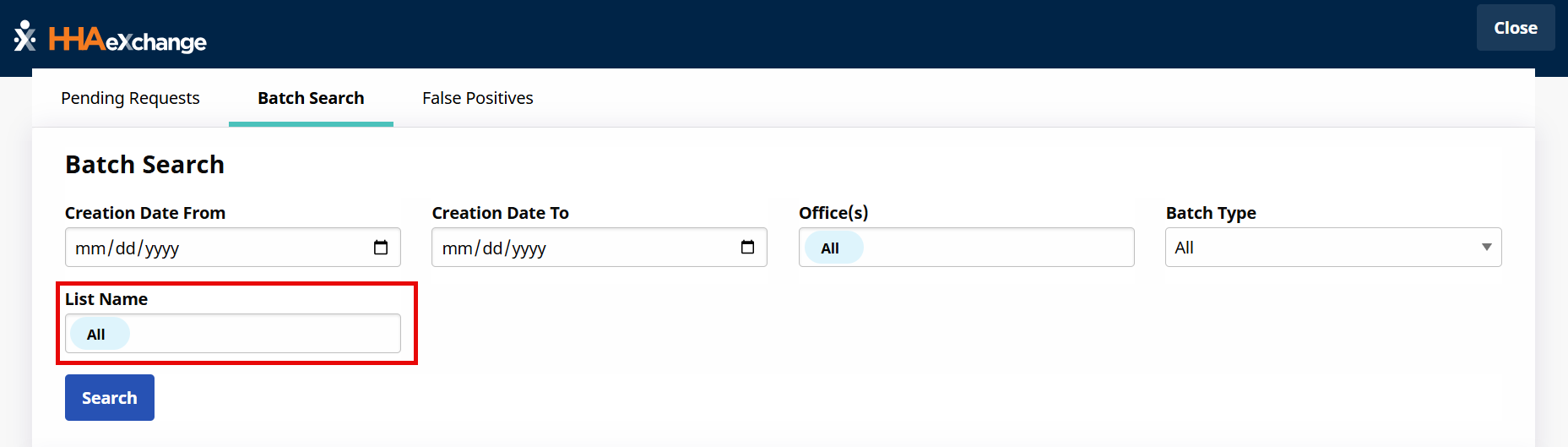1568x447 pixels.
Task: Open the Creation Date To calendar picker
Action: coord(747,248)
